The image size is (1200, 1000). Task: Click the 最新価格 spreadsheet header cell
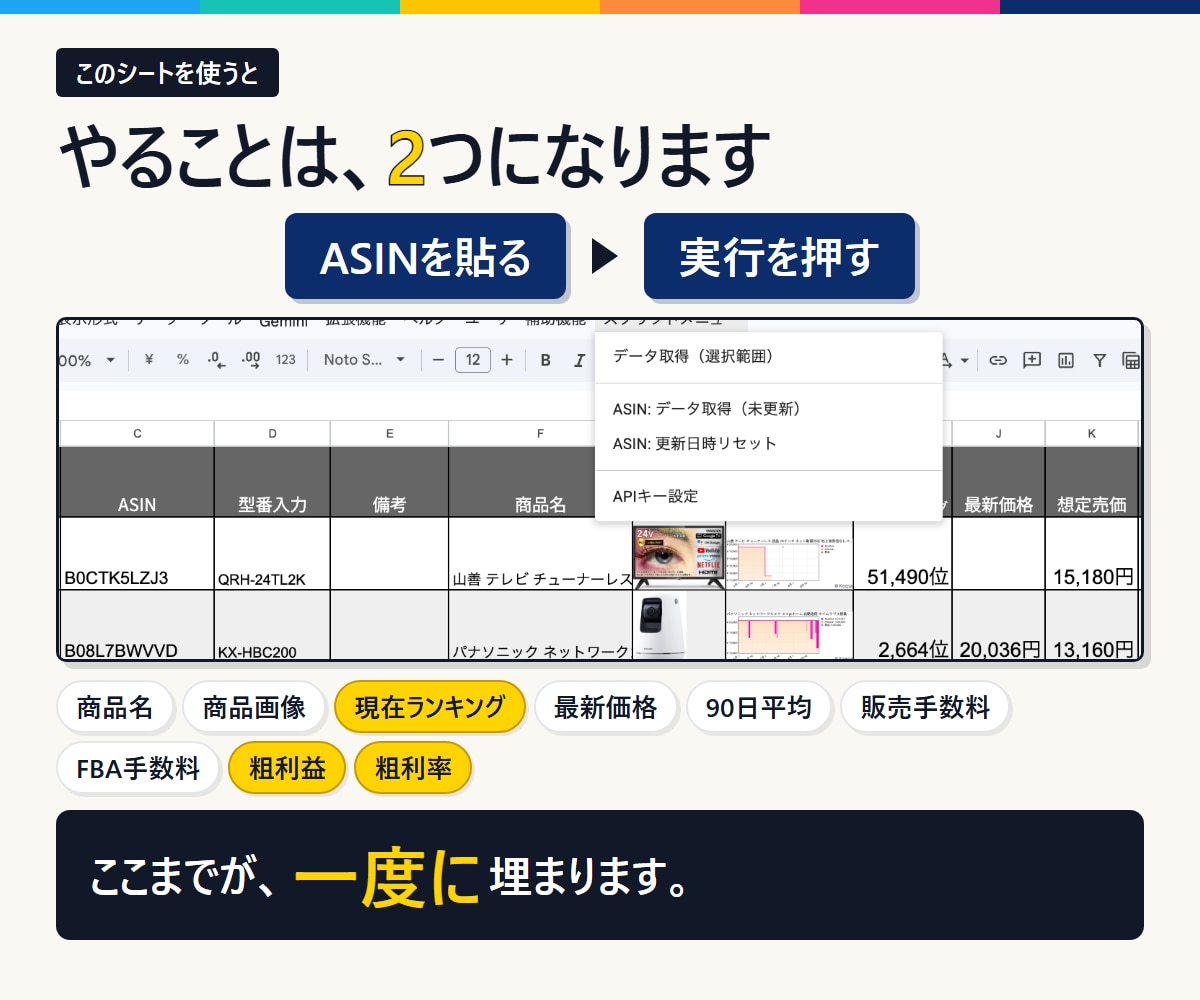998,482
